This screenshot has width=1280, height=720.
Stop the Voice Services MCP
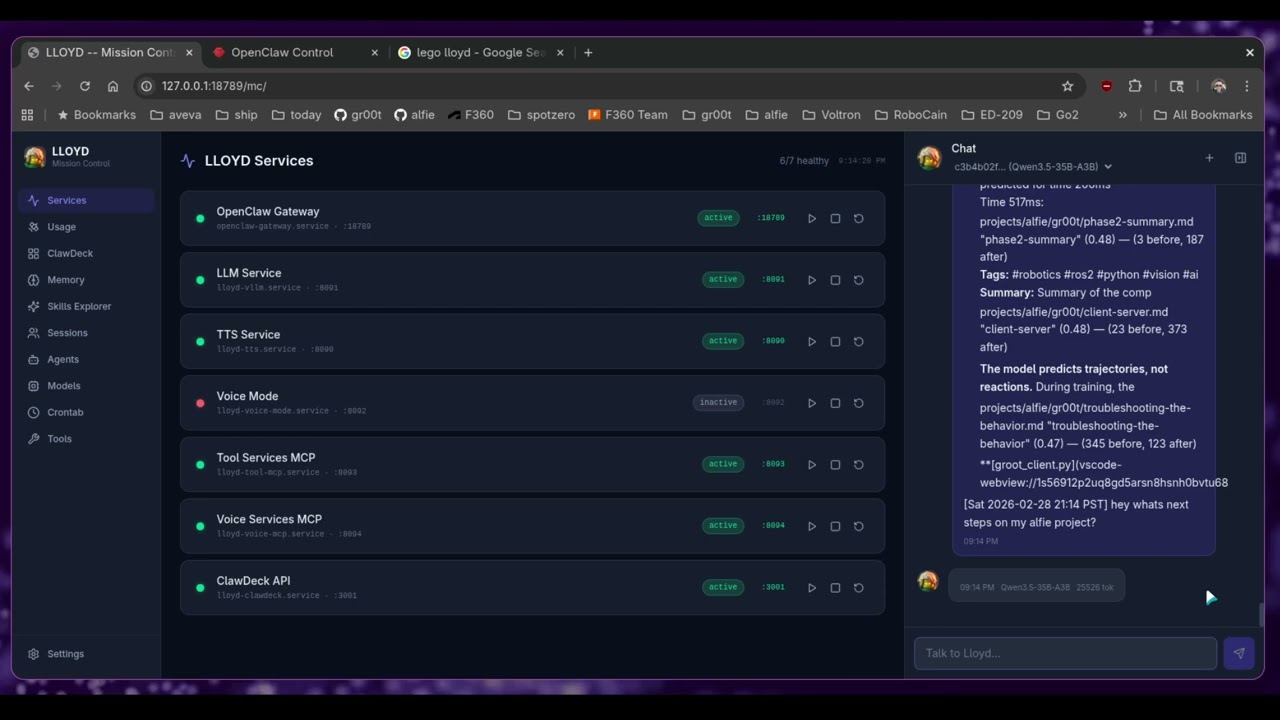835,526
